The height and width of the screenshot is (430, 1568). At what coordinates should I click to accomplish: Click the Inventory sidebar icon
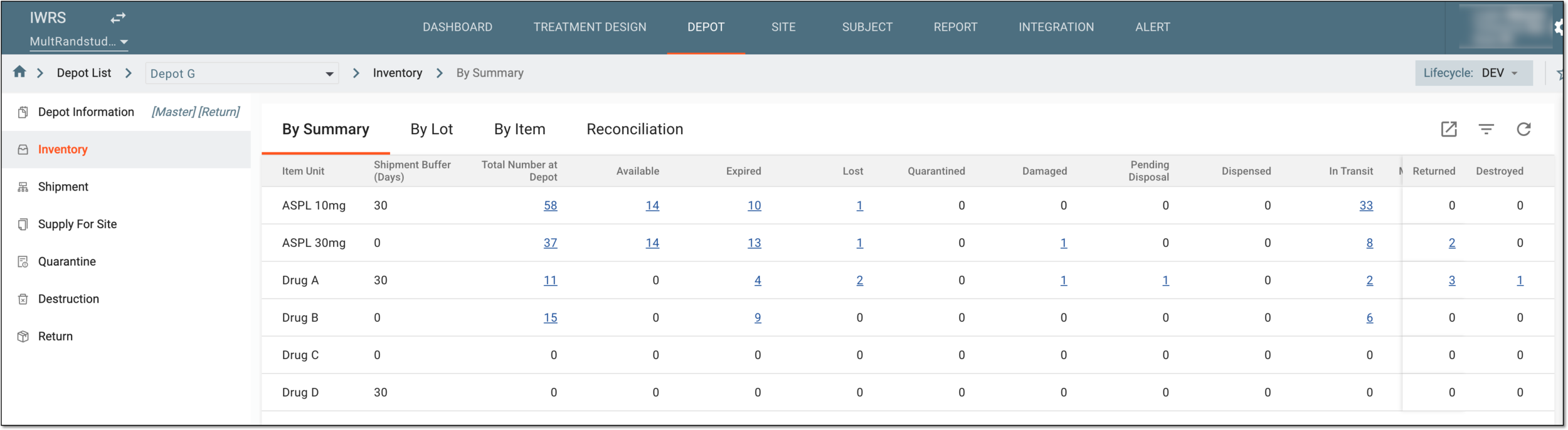click(23, 150)
